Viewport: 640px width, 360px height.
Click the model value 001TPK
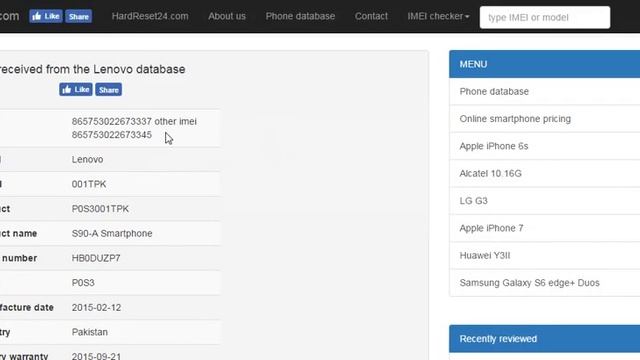pyautogui.click(x=89, y=184)
